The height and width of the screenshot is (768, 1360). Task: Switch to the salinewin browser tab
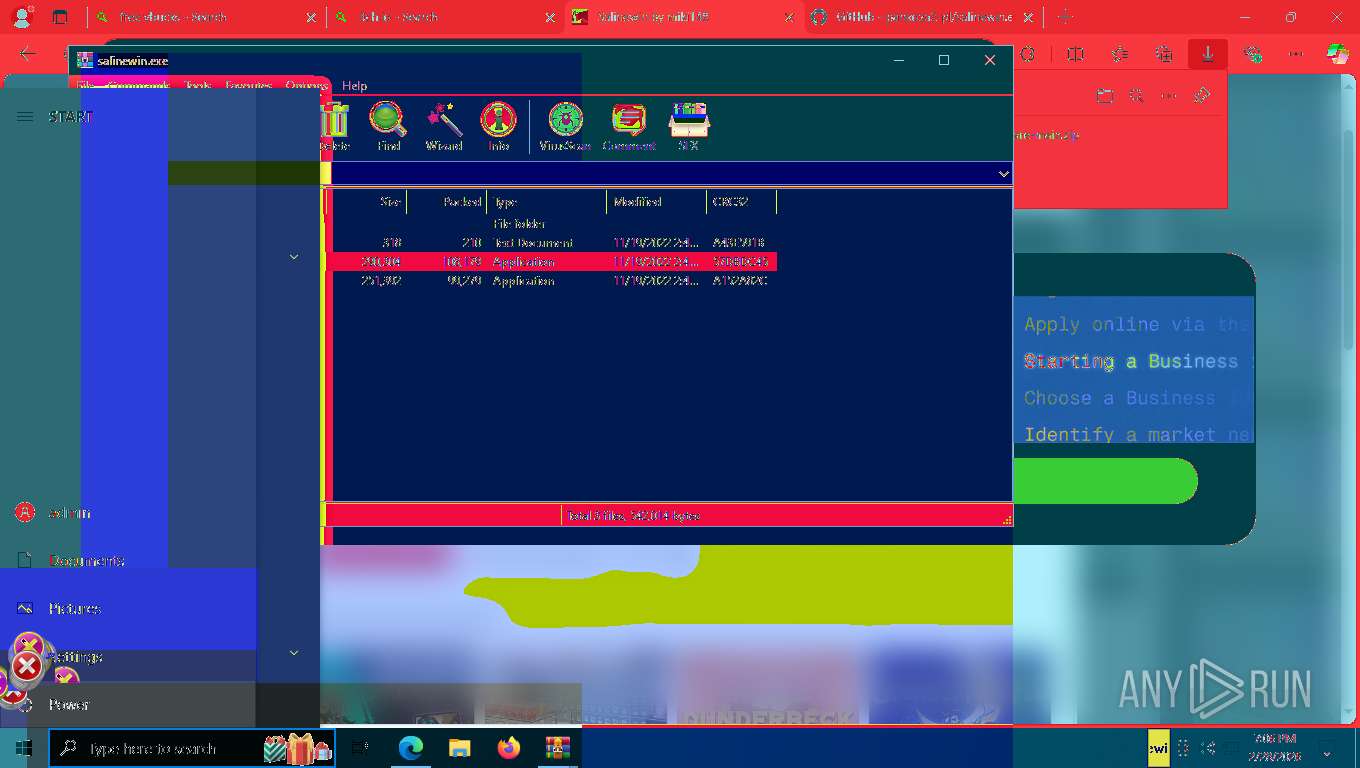tap(685, 17)
